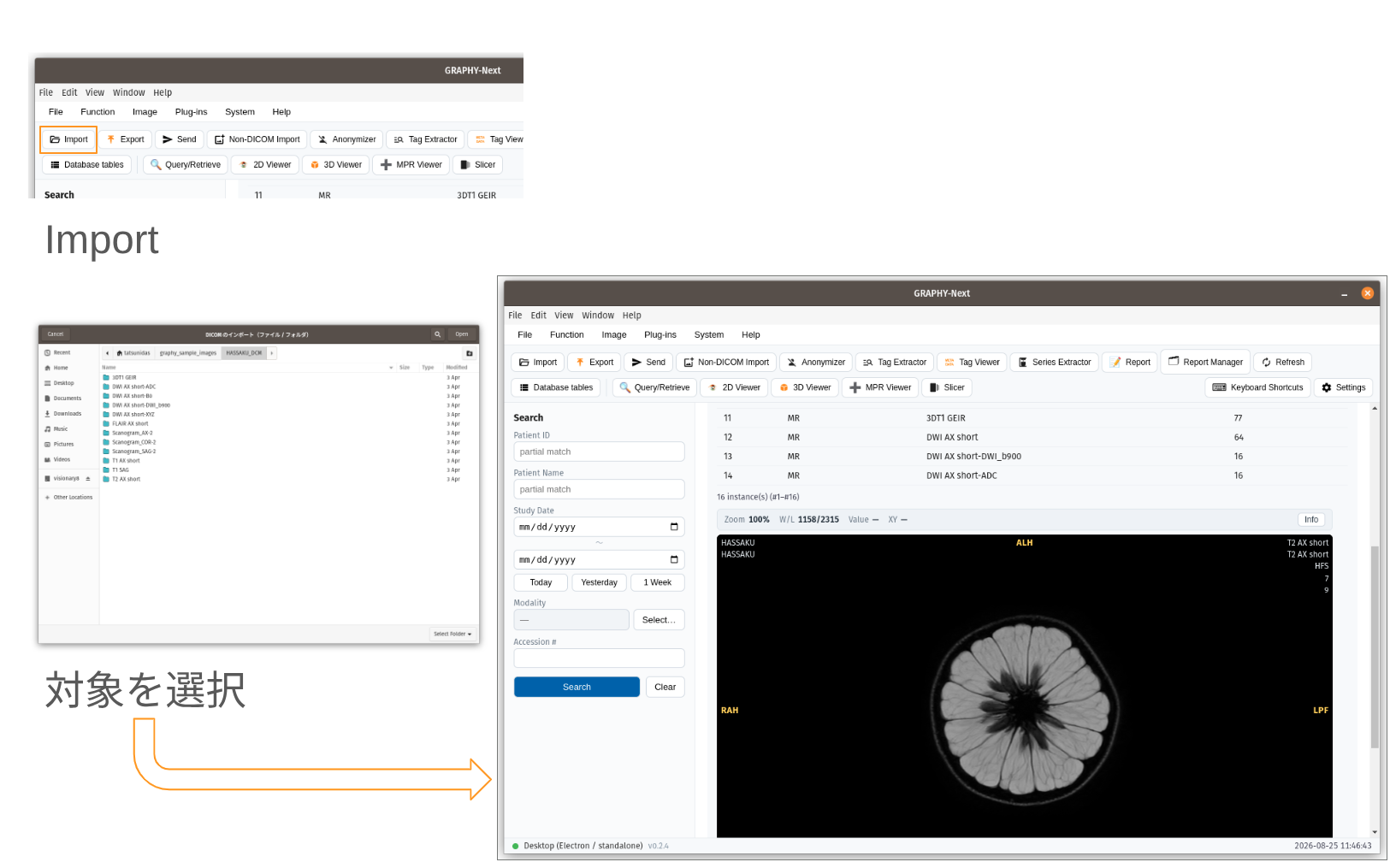Launch the MPR Viewer in the large window
The height and width of the screenshot is (868, 1390).
click(880, 387)
